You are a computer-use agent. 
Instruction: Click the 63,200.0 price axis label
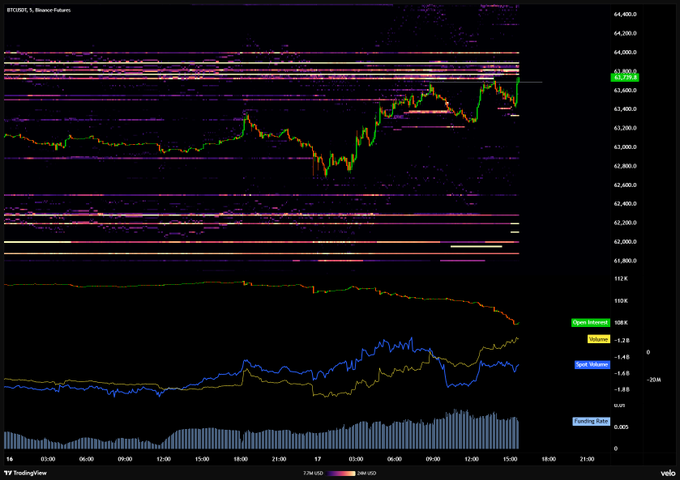click(x=625, y=128)
